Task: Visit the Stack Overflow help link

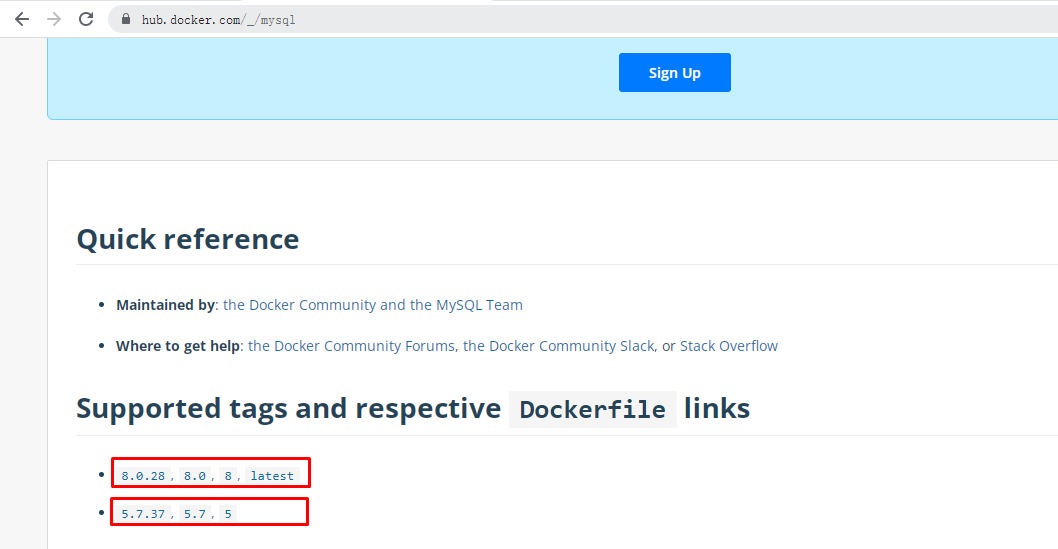Action: [x=728, y=346]
